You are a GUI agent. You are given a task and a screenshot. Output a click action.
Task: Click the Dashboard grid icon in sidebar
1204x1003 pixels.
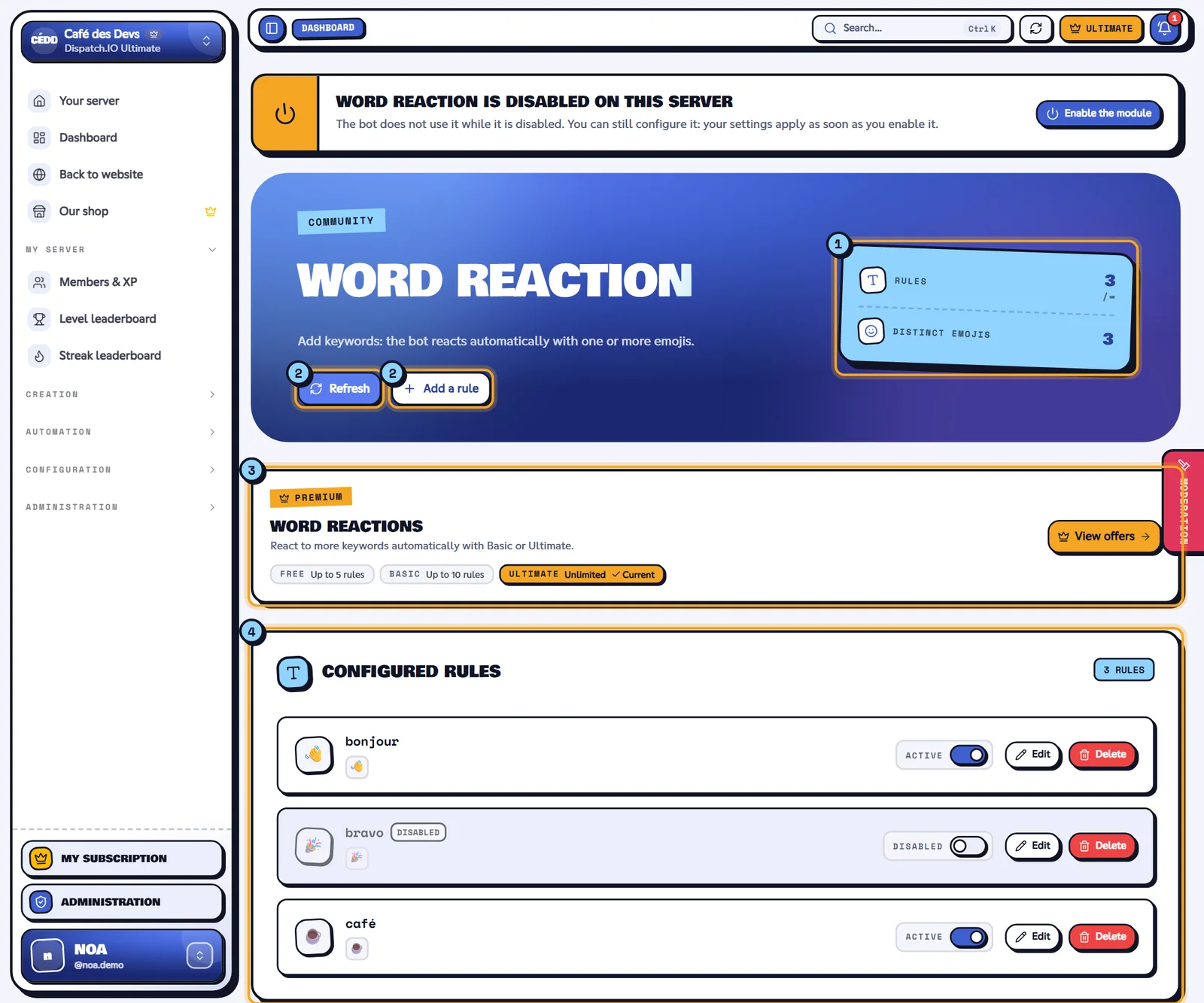pos(40,138)
